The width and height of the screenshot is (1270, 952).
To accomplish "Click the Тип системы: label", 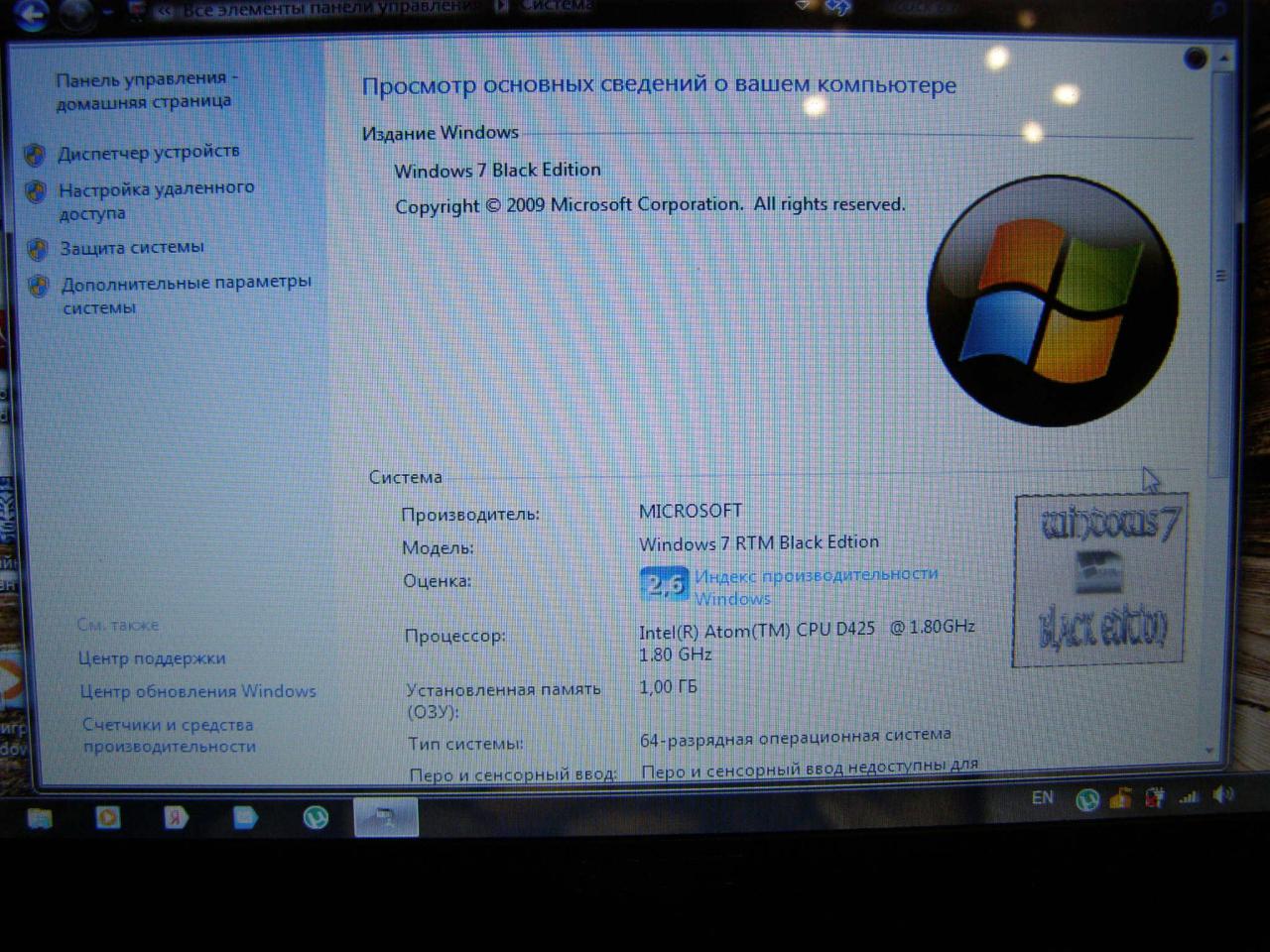I will click(x=464, y=743).
